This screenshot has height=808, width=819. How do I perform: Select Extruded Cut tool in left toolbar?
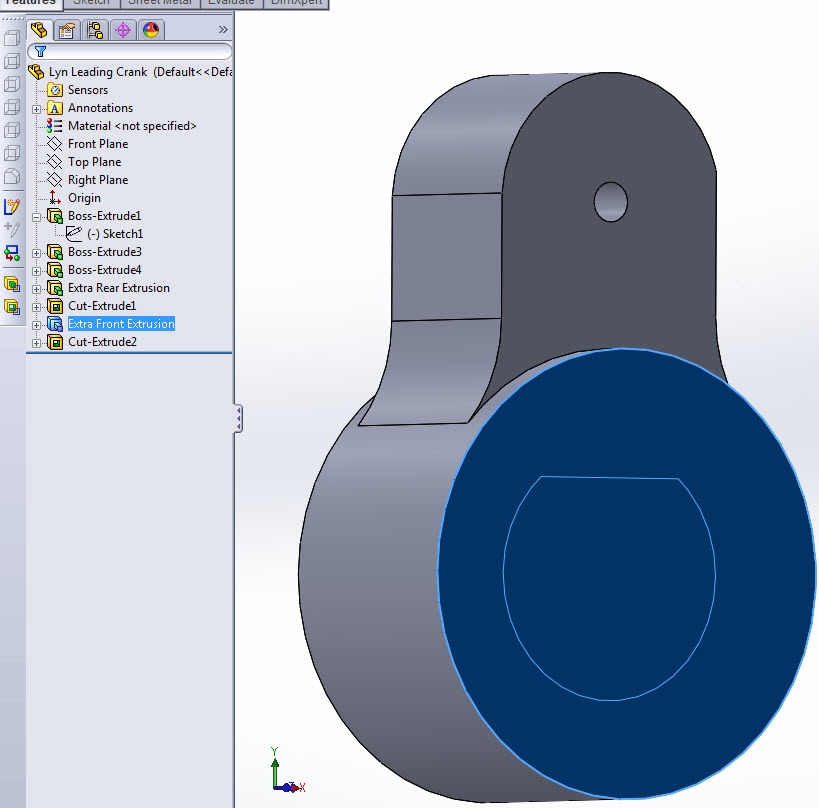[11, 307]
